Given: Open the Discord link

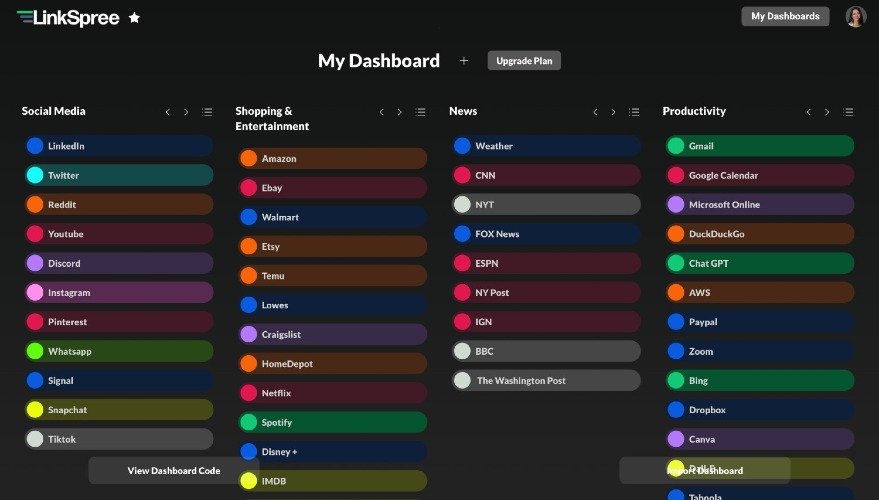Looking at the screenshot, I should point(119,263).
